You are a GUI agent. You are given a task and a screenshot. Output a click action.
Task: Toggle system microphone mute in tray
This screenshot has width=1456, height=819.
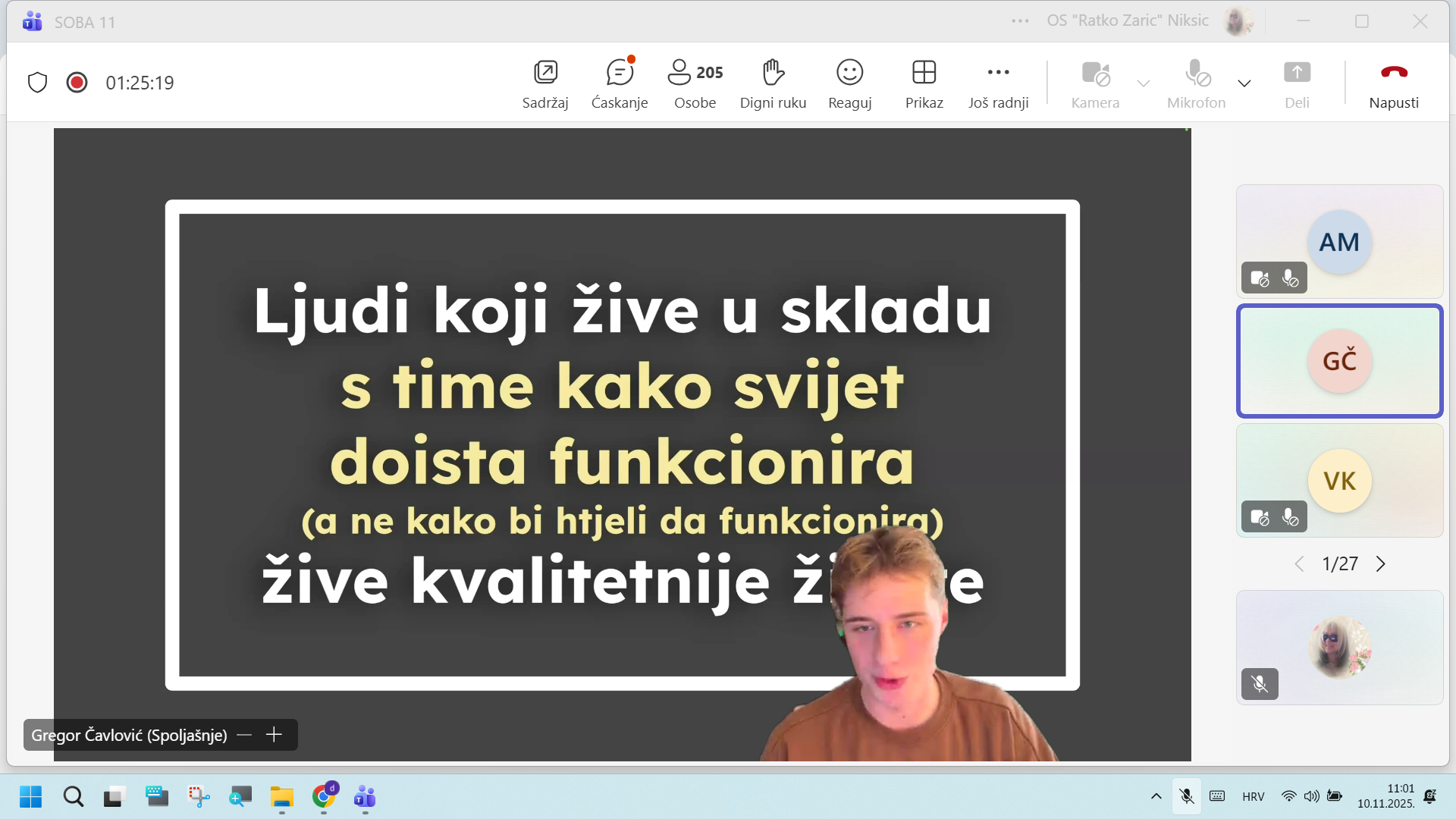tap(1187, 796)
